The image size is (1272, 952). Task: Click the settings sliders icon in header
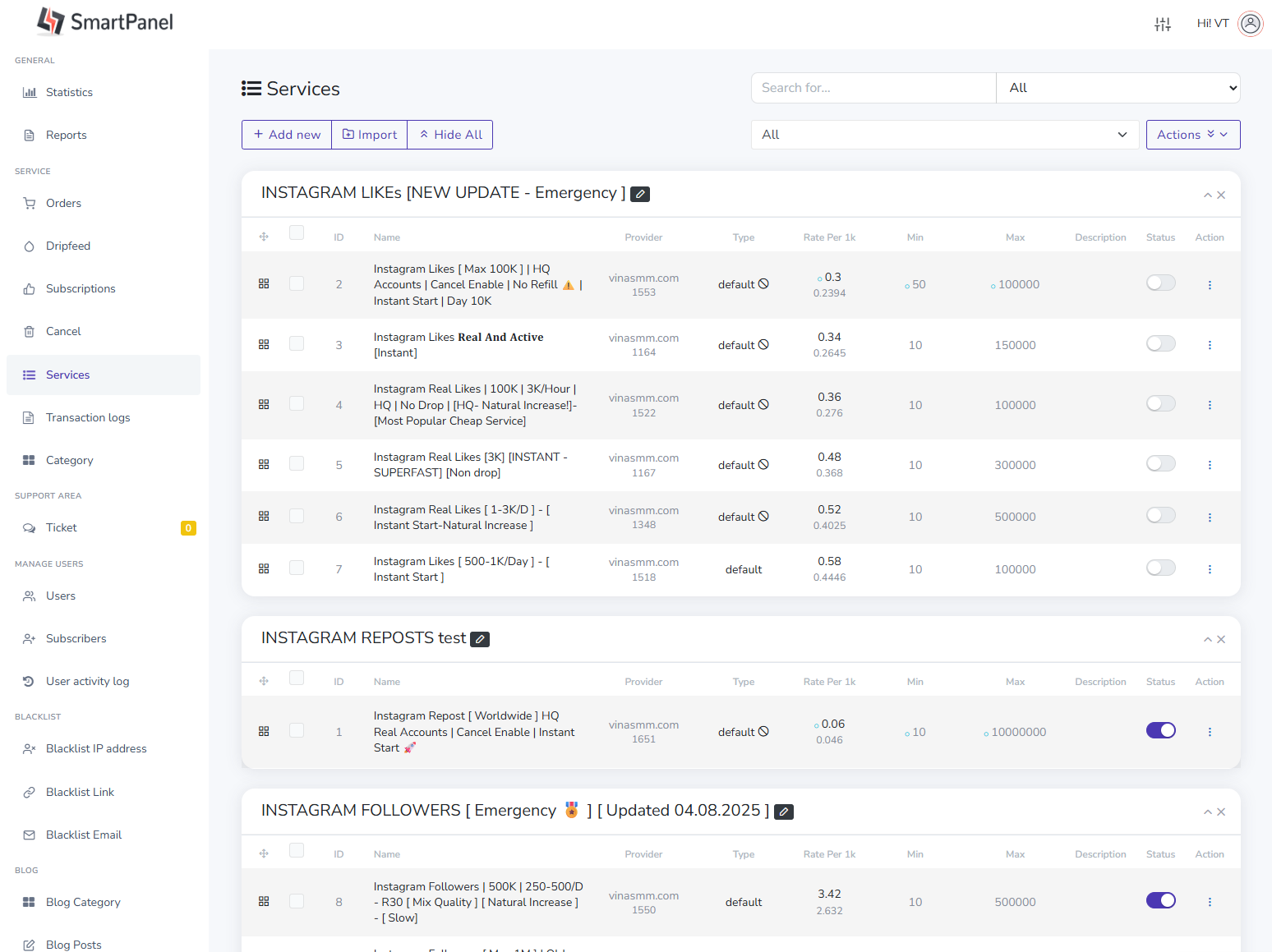[1162, 24]
